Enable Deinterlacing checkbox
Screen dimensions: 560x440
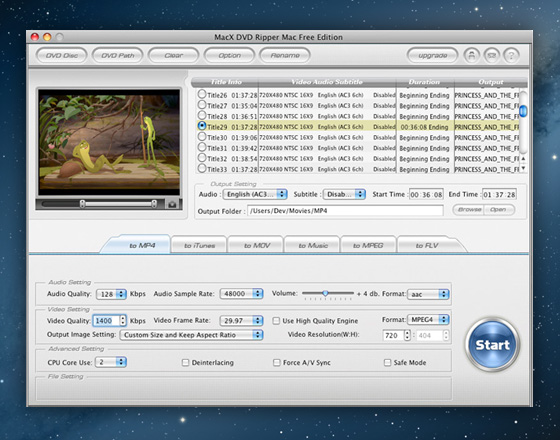click(185, 362)
